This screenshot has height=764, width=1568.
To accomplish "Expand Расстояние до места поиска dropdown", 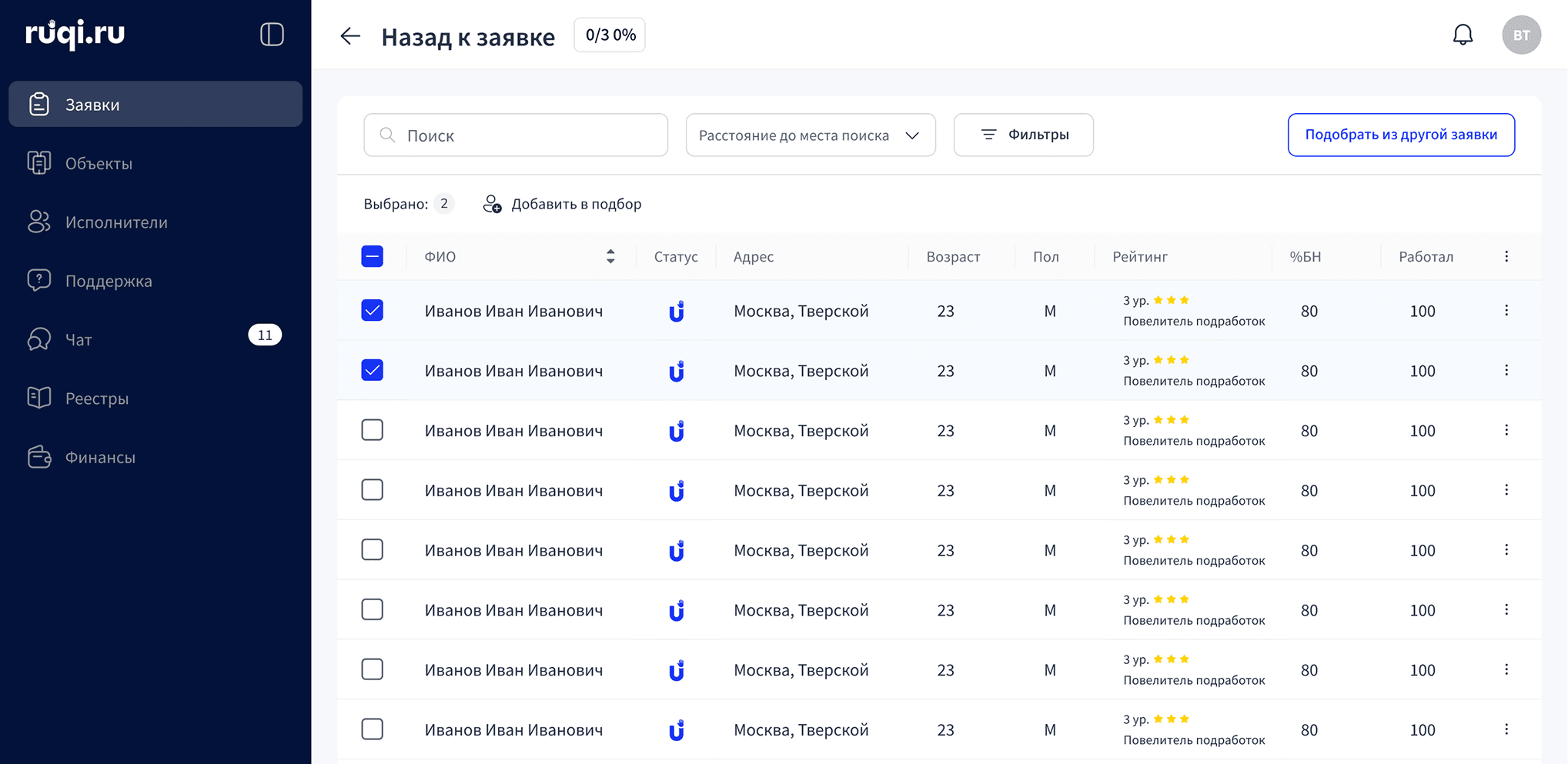I will click(x=811, y=135).
